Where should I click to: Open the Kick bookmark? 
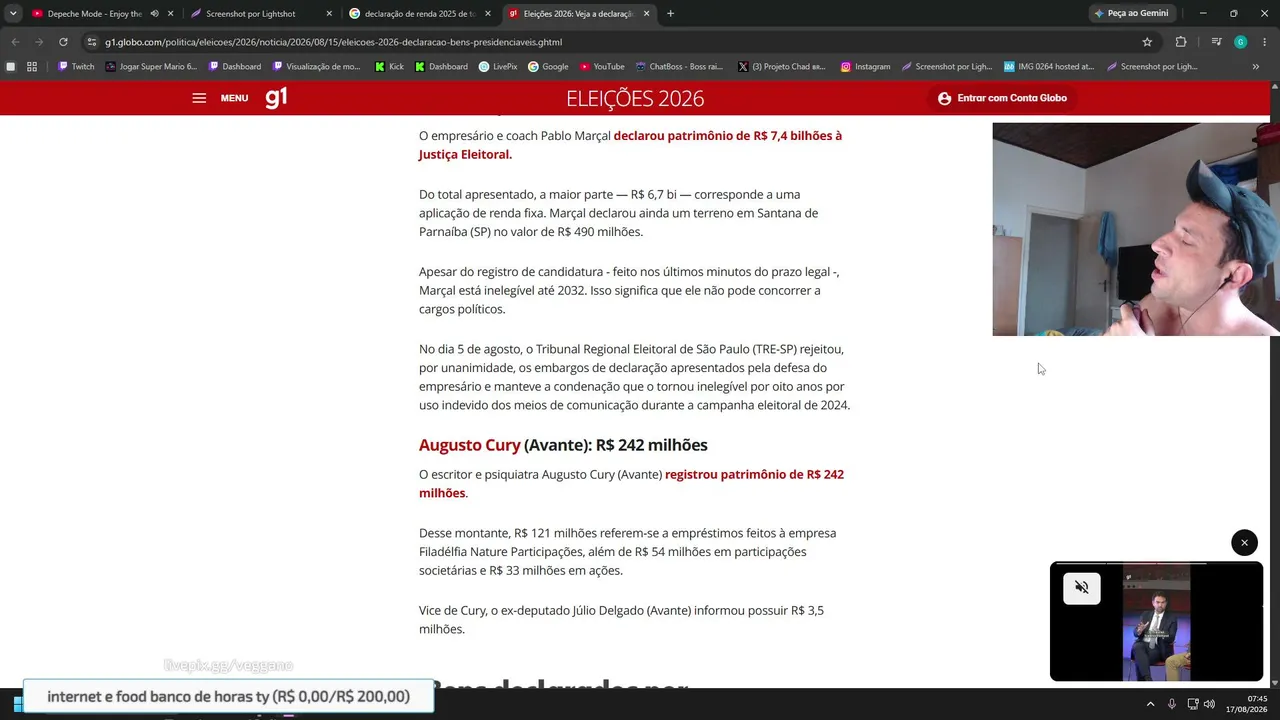(x=389, y=67)
